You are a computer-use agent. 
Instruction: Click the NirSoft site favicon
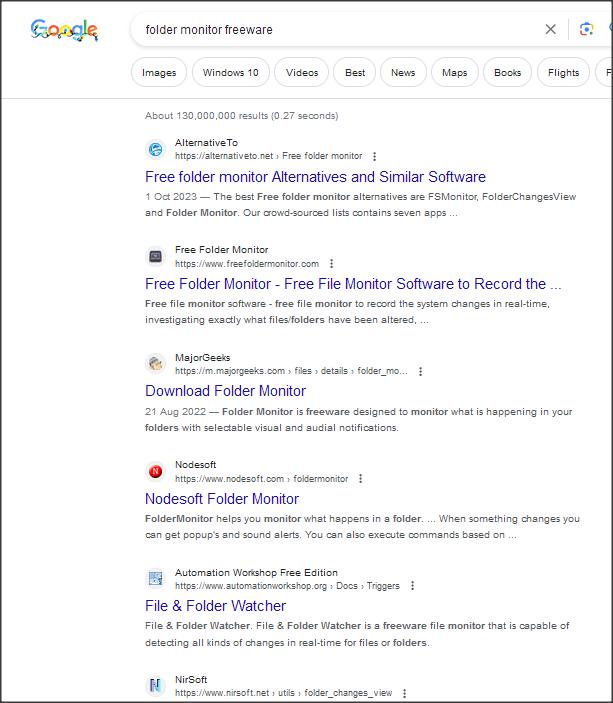pyautogui.click(x=156, y=686)
